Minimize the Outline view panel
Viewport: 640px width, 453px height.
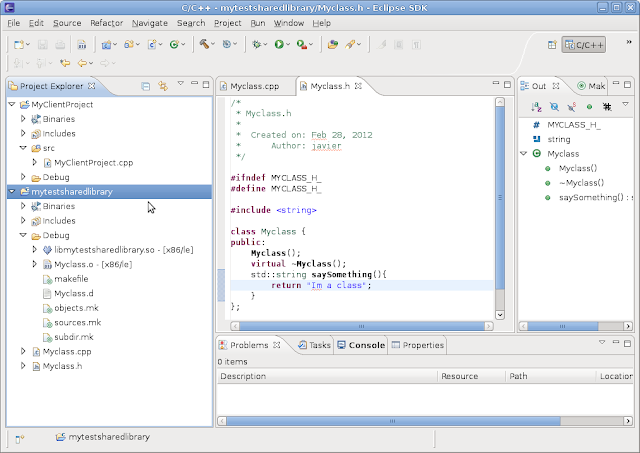pyautogui.click(x=616, y=83)
